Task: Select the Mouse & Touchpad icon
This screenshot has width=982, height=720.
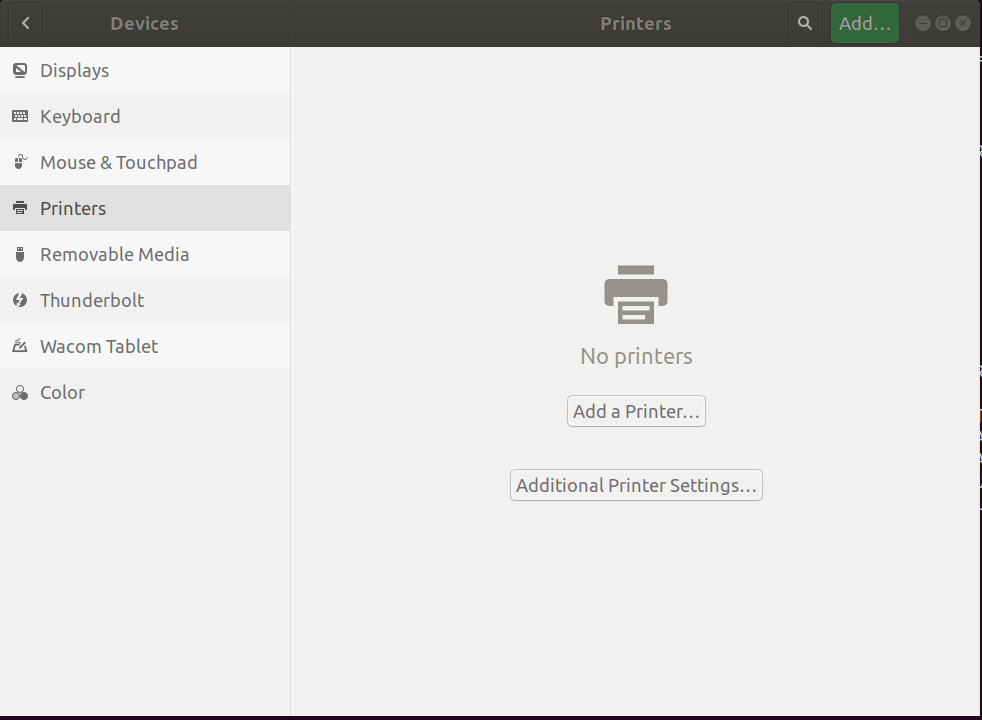Action: (x=20, y=162)
